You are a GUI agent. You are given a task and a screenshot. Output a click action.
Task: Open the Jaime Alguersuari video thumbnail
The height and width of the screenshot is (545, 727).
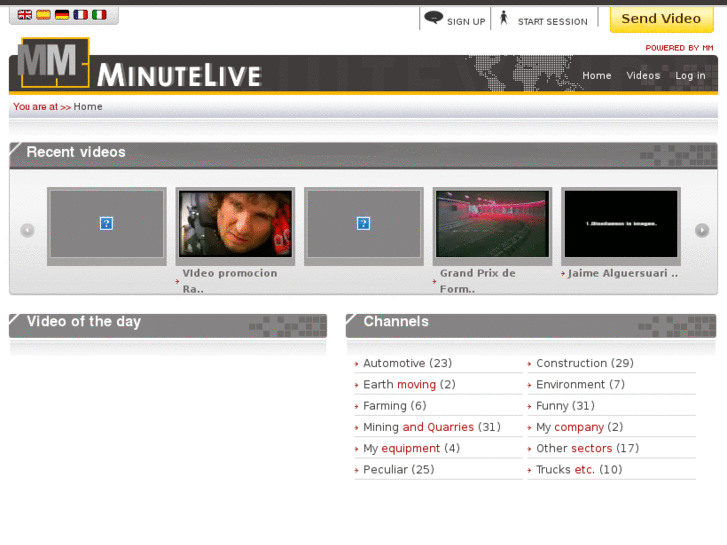coord(621,226)
